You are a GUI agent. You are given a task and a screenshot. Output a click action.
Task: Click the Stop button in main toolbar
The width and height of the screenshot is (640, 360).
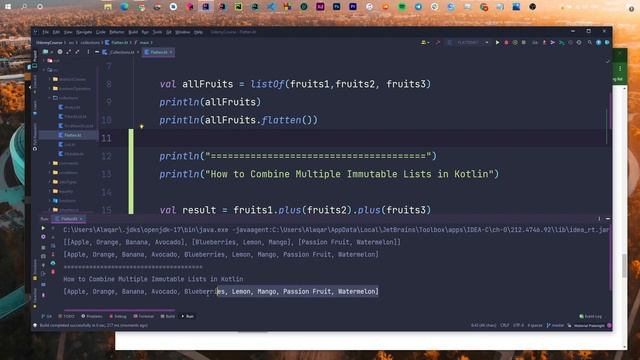pyautogui.click(x=524, y=42)
